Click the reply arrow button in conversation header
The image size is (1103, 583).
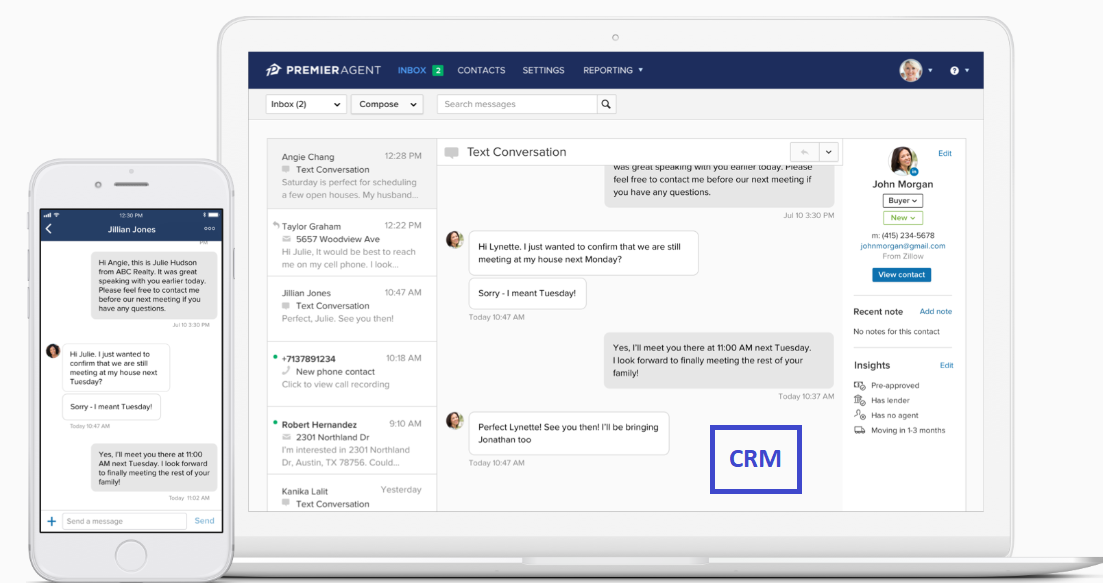point(804,152)
